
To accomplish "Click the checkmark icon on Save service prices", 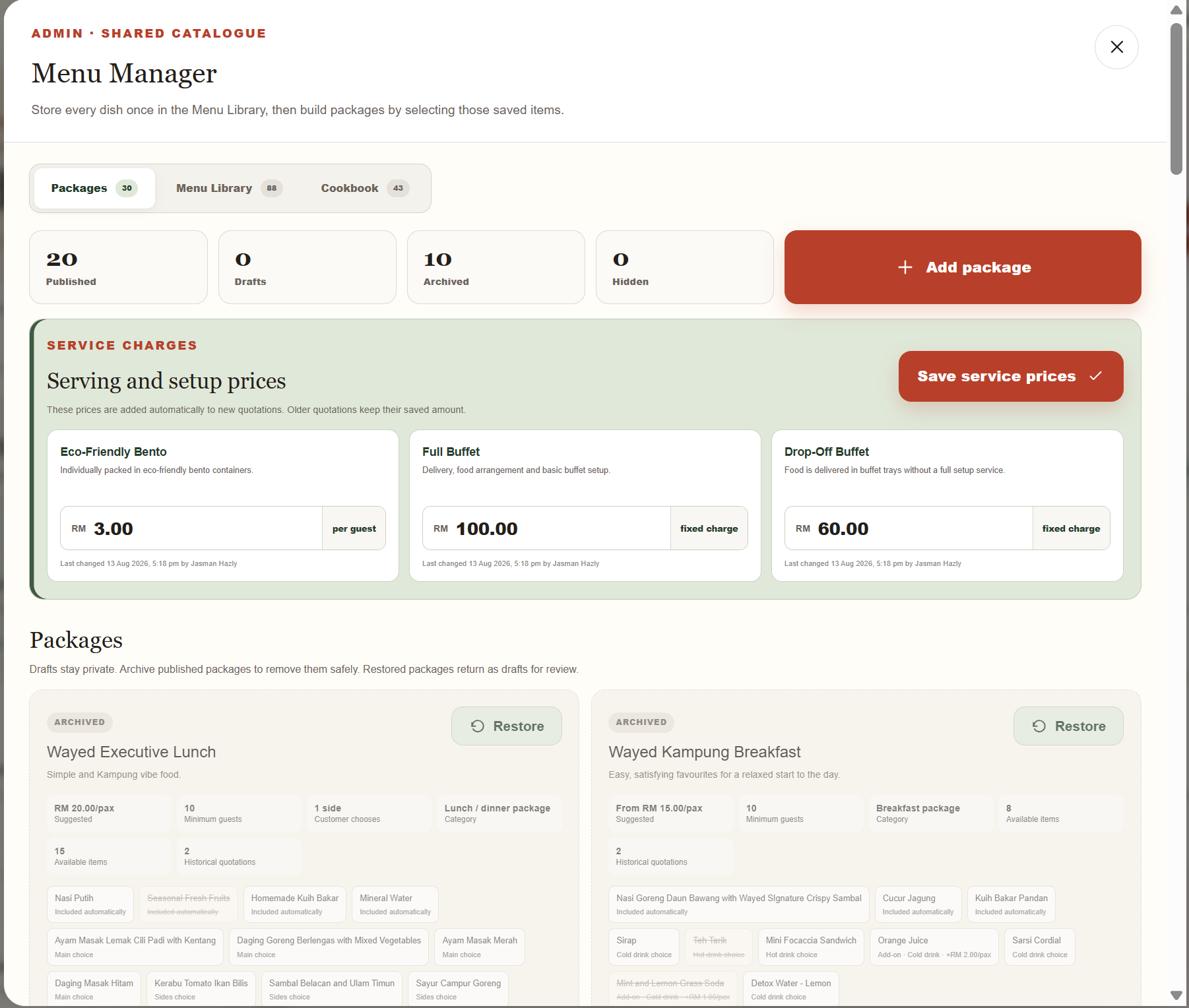I will [1095, 376].
